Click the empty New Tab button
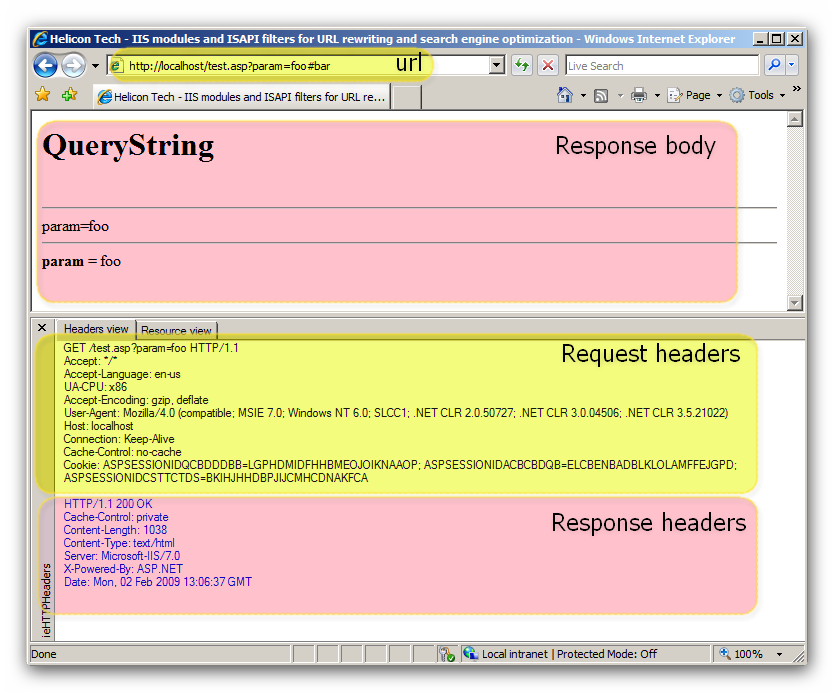The image size is (835, 693). tap(406, 97)
